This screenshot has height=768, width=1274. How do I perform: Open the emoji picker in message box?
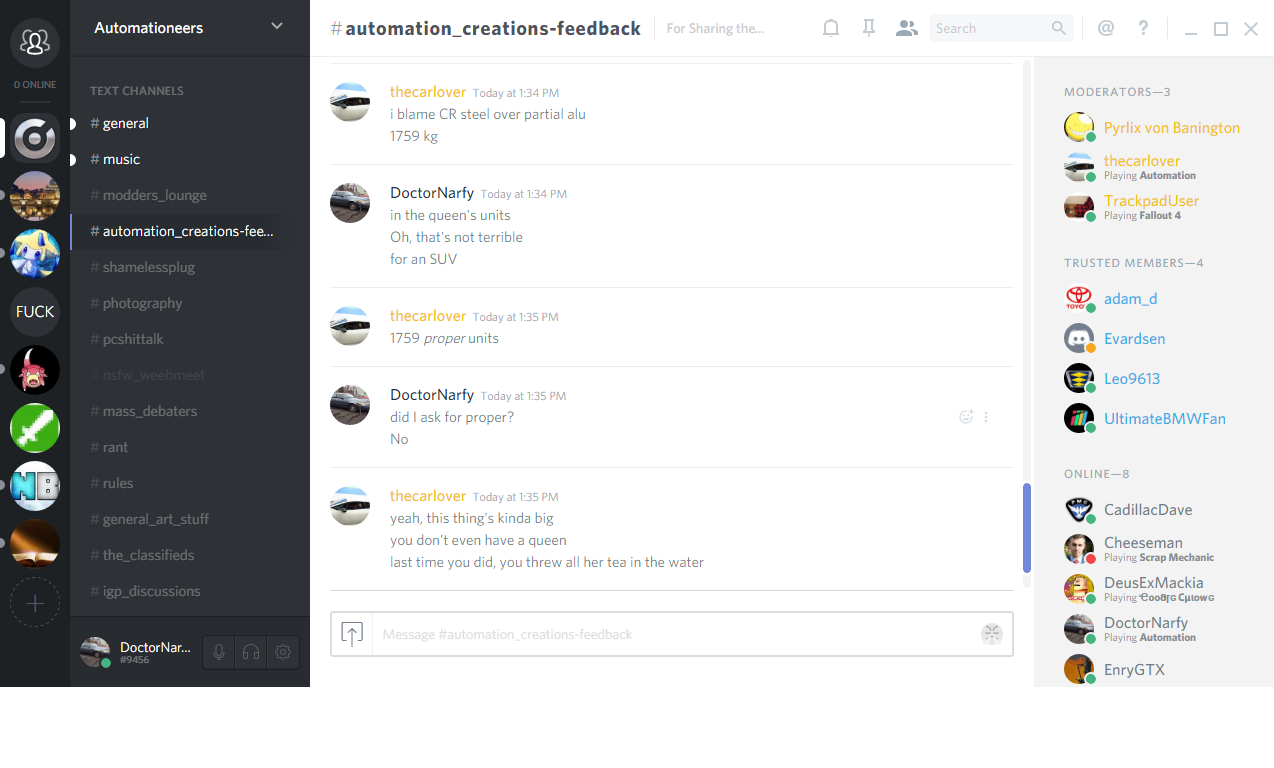click(991, 633)
